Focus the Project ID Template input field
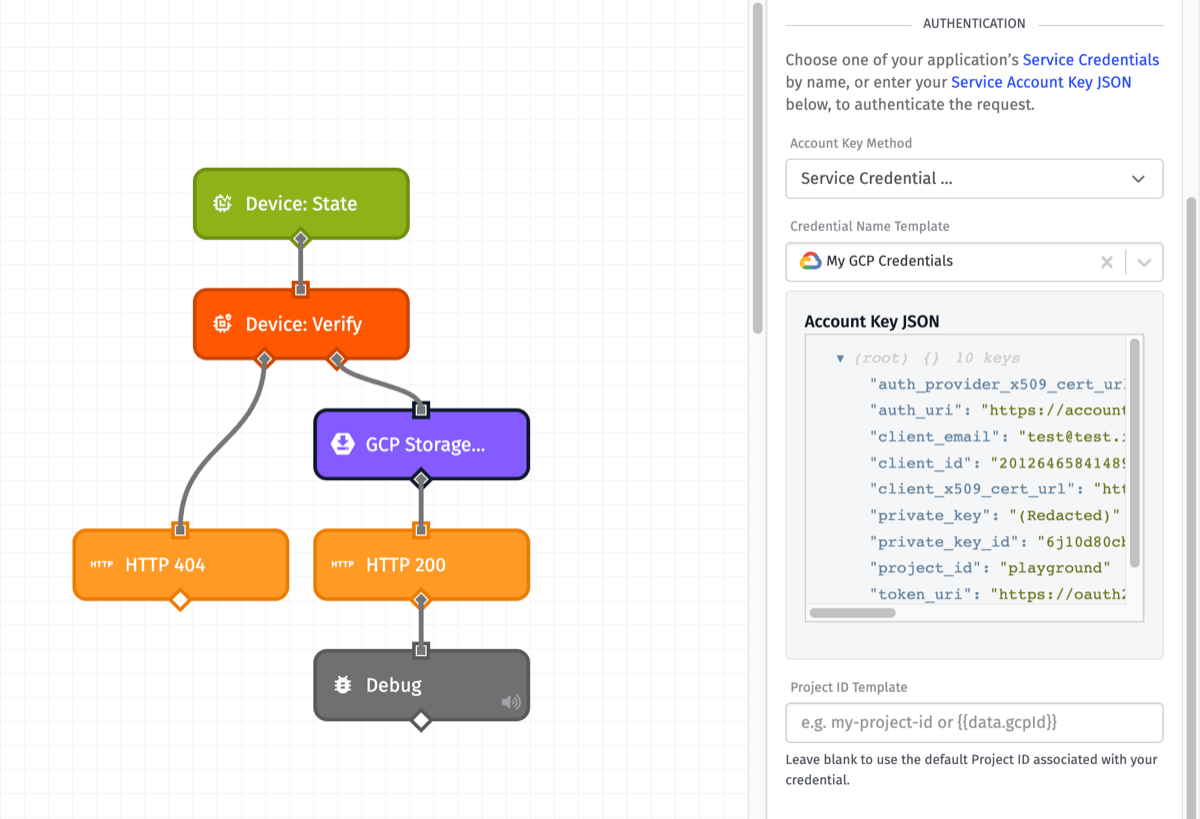The image size is (1200, 819). [974, 722]
